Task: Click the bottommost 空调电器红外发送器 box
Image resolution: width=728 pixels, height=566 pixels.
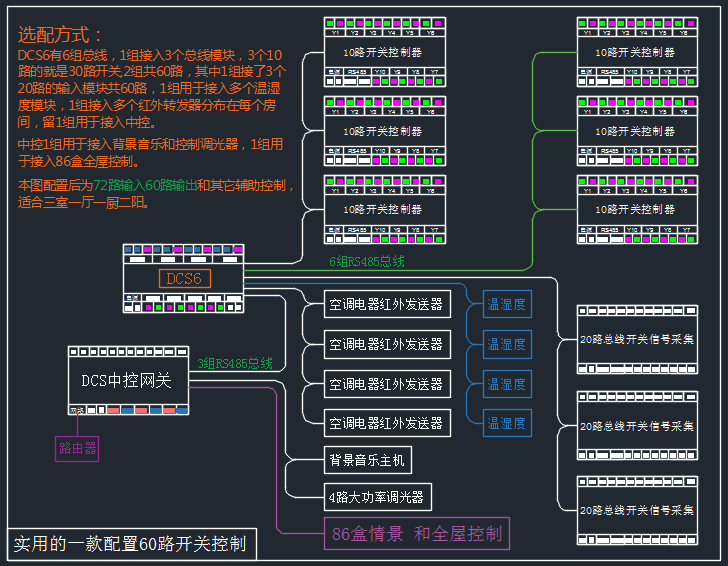Action: click(x=387, y=423)
